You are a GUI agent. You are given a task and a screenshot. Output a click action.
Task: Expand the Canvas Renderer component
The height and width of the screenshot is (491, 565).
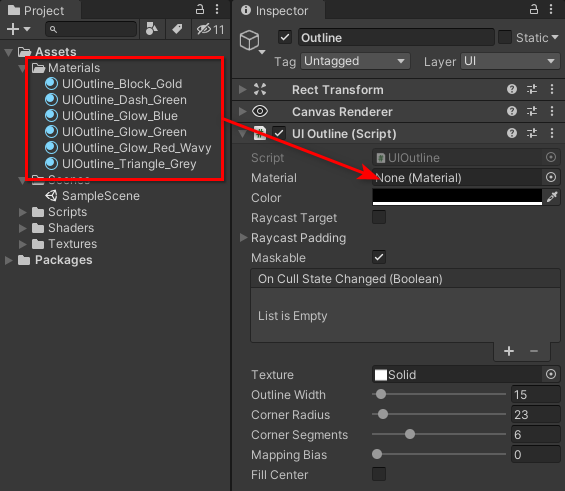[243, 112]
